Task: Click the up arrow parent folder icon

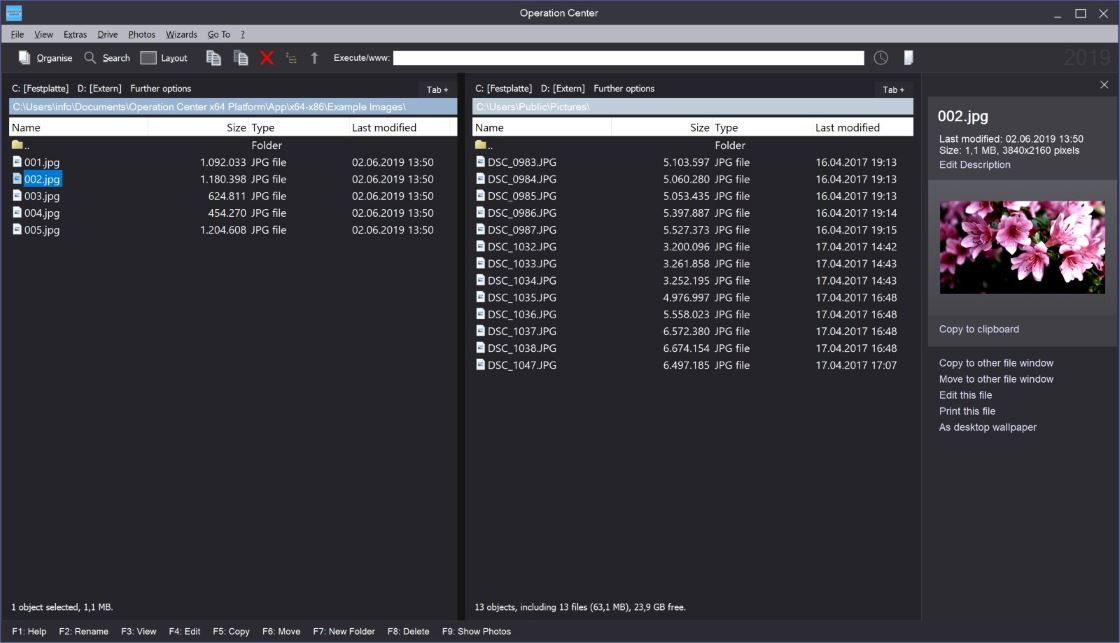Action: (x=314, y=58)
